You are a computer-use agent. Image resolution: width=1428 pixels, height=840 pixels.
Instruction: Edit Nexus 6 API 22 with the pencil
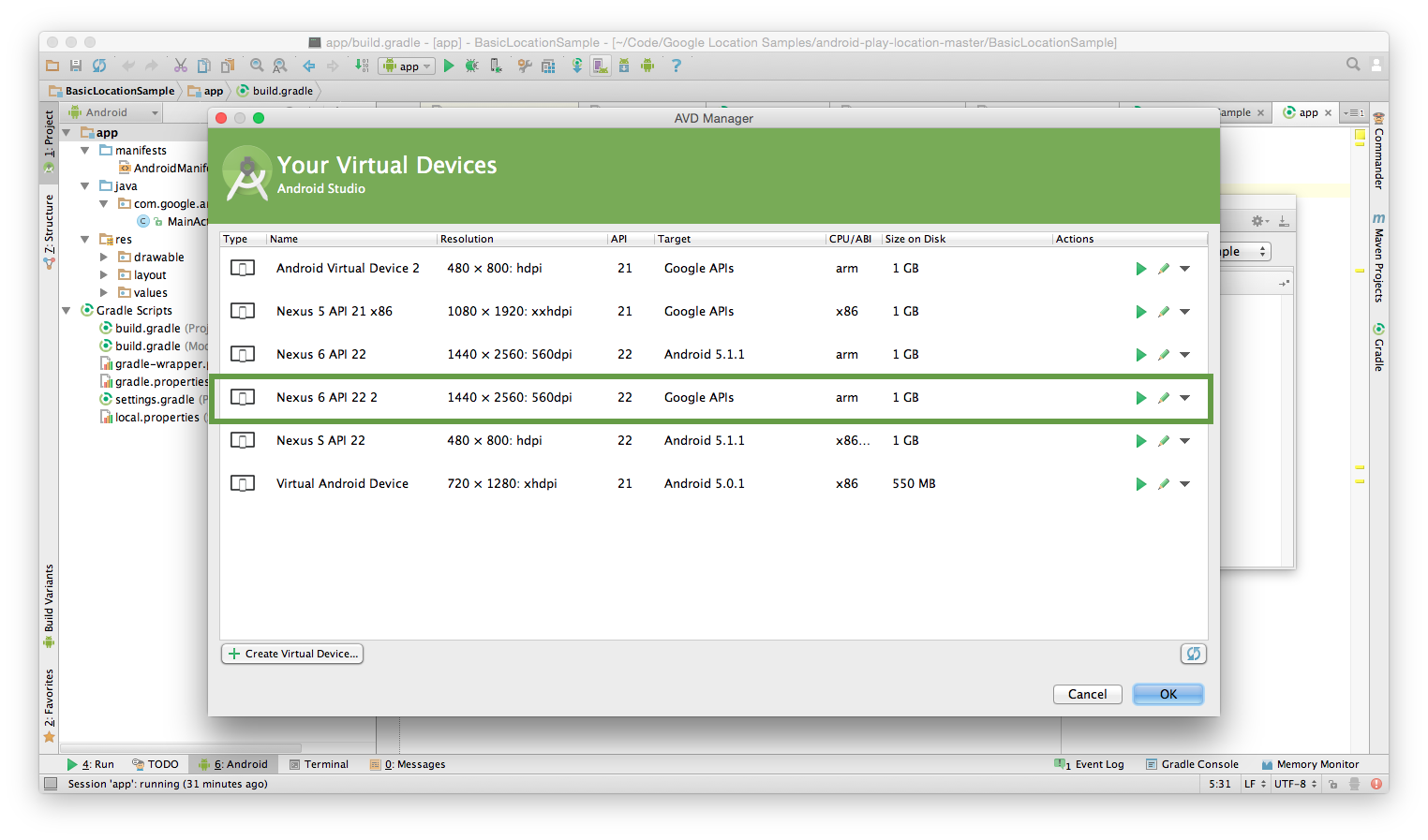[x=1163, y=355]
